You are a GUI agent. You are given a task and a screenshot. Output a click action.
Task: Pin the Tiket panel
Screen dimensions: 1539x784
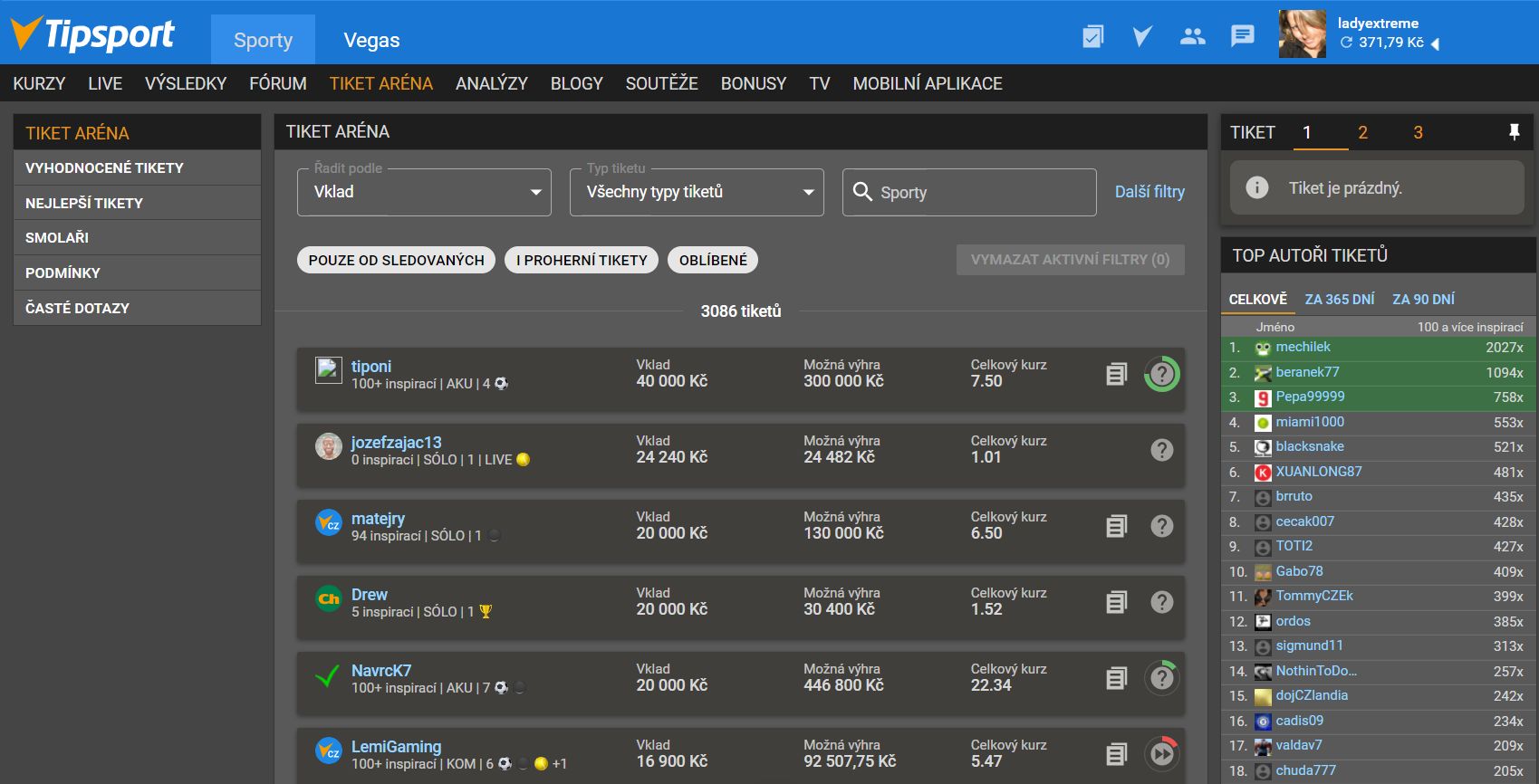tap(1514, 132)
